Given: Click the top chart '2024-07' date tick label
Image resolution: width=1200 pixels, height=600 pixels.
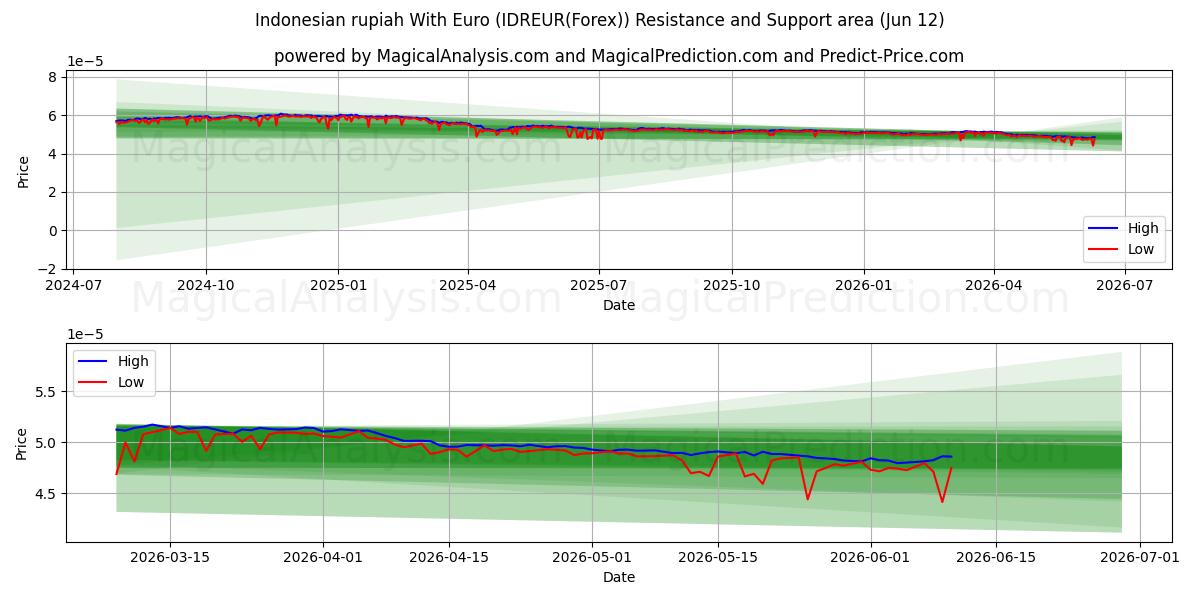Looking at the screenshot, I should point(75,285).
